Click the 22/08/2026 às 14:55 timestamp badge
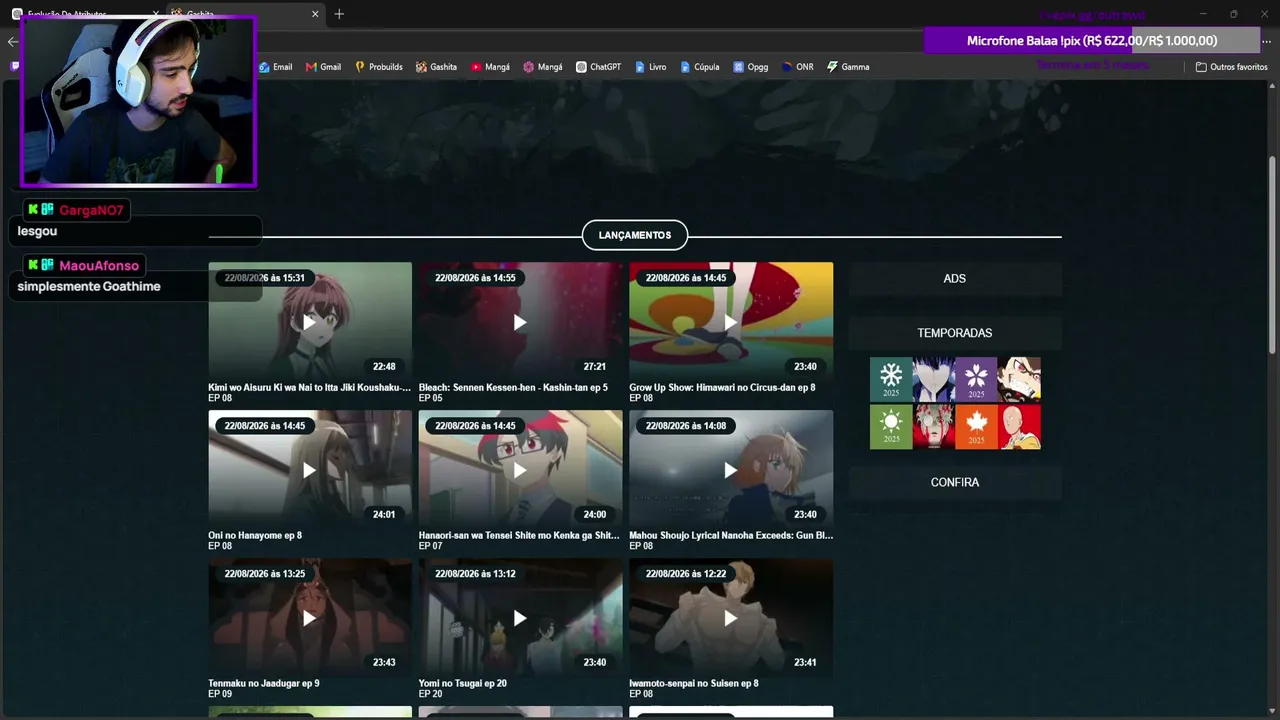The image size is (1280, 720). (475, 278)
